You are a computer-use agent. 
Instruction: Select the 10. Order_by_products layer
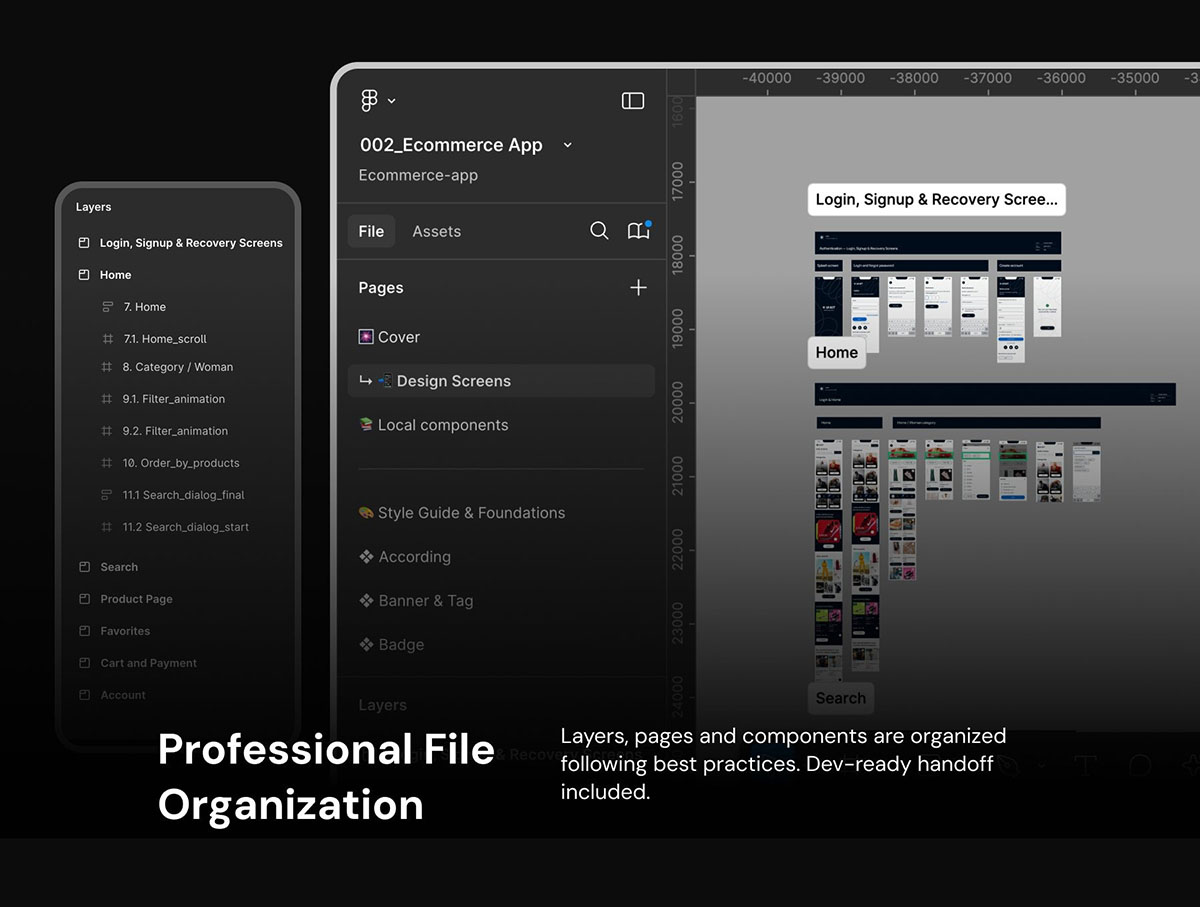pos(180,463)
